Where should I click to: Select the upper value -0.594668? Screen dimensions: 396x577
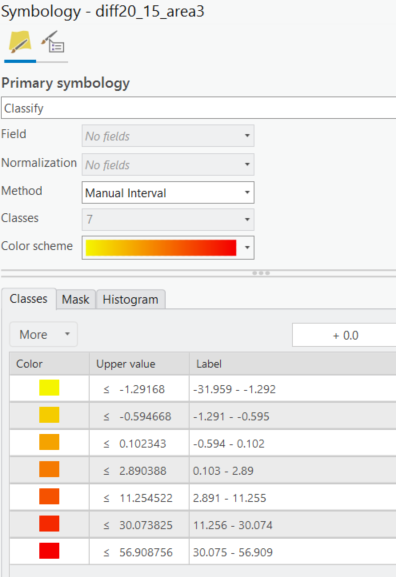145,417
